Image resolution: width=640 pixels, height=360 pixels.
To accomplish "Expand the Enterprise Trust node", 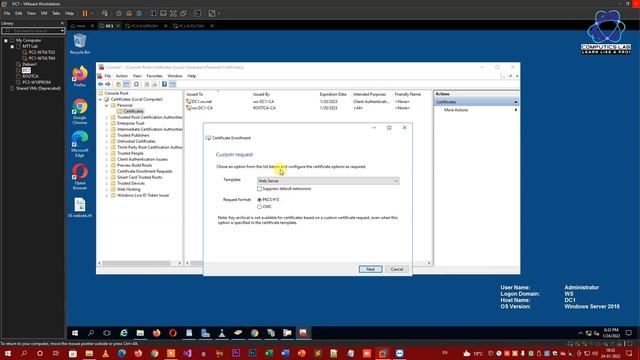I will (x=107, y=123).
